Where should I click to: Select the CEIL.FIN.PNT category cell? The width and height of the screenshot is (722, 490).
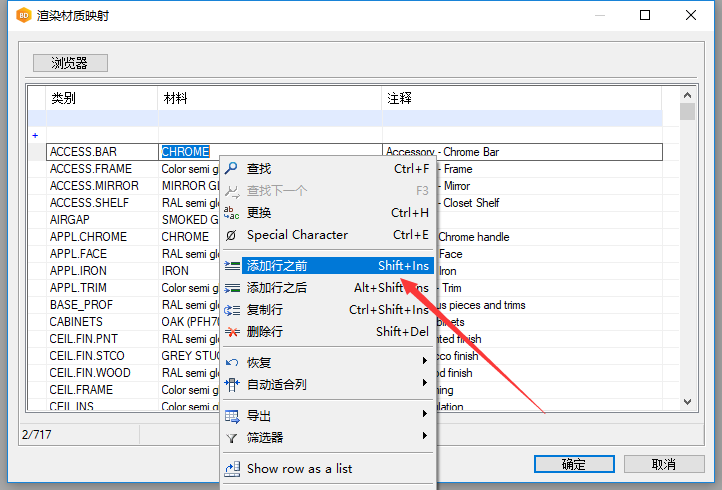tap(102, 339)
